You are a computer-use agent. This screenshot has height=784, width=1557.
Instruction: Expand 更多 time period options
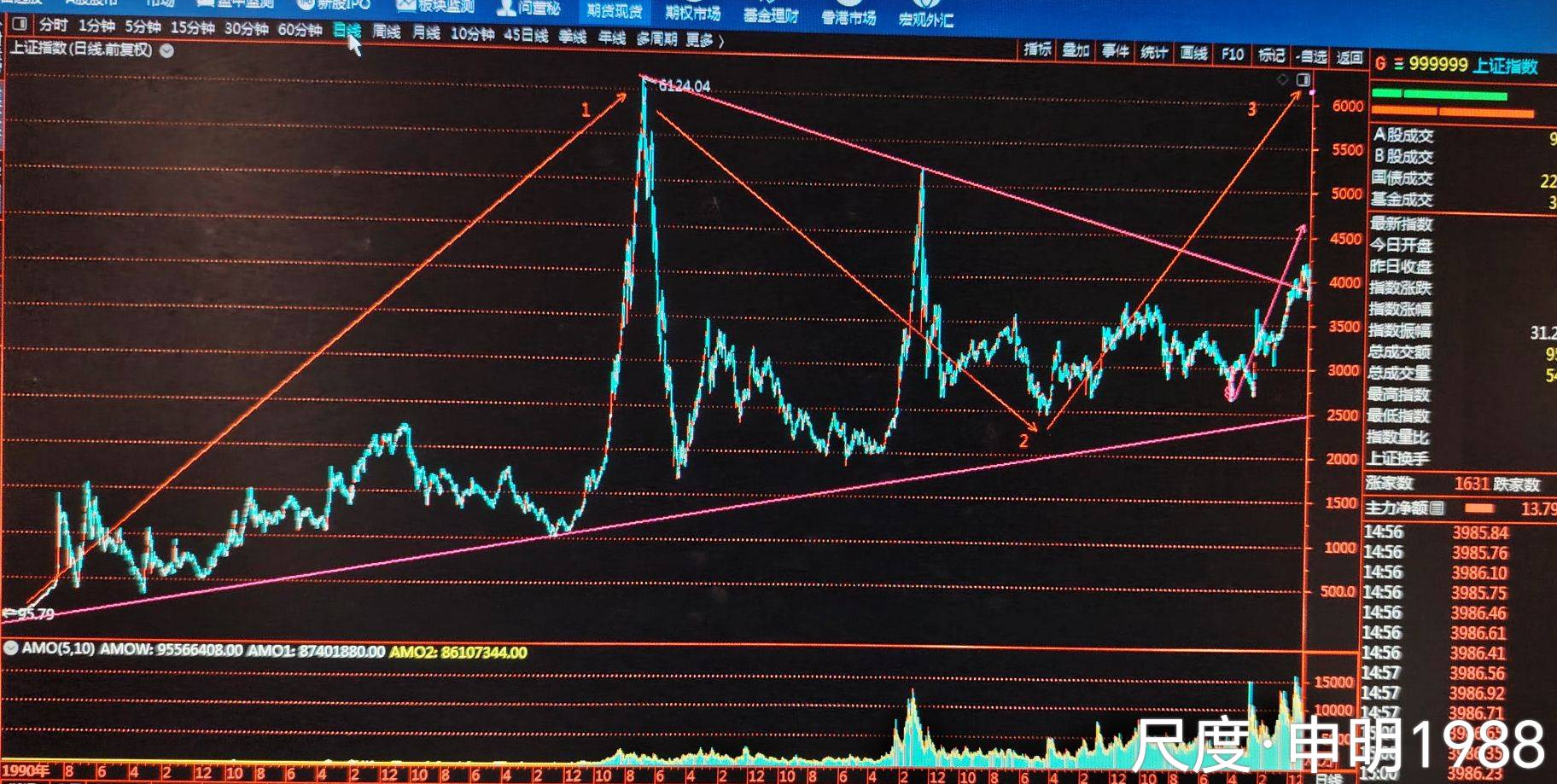pyautogui.click(x=704, y=39)
